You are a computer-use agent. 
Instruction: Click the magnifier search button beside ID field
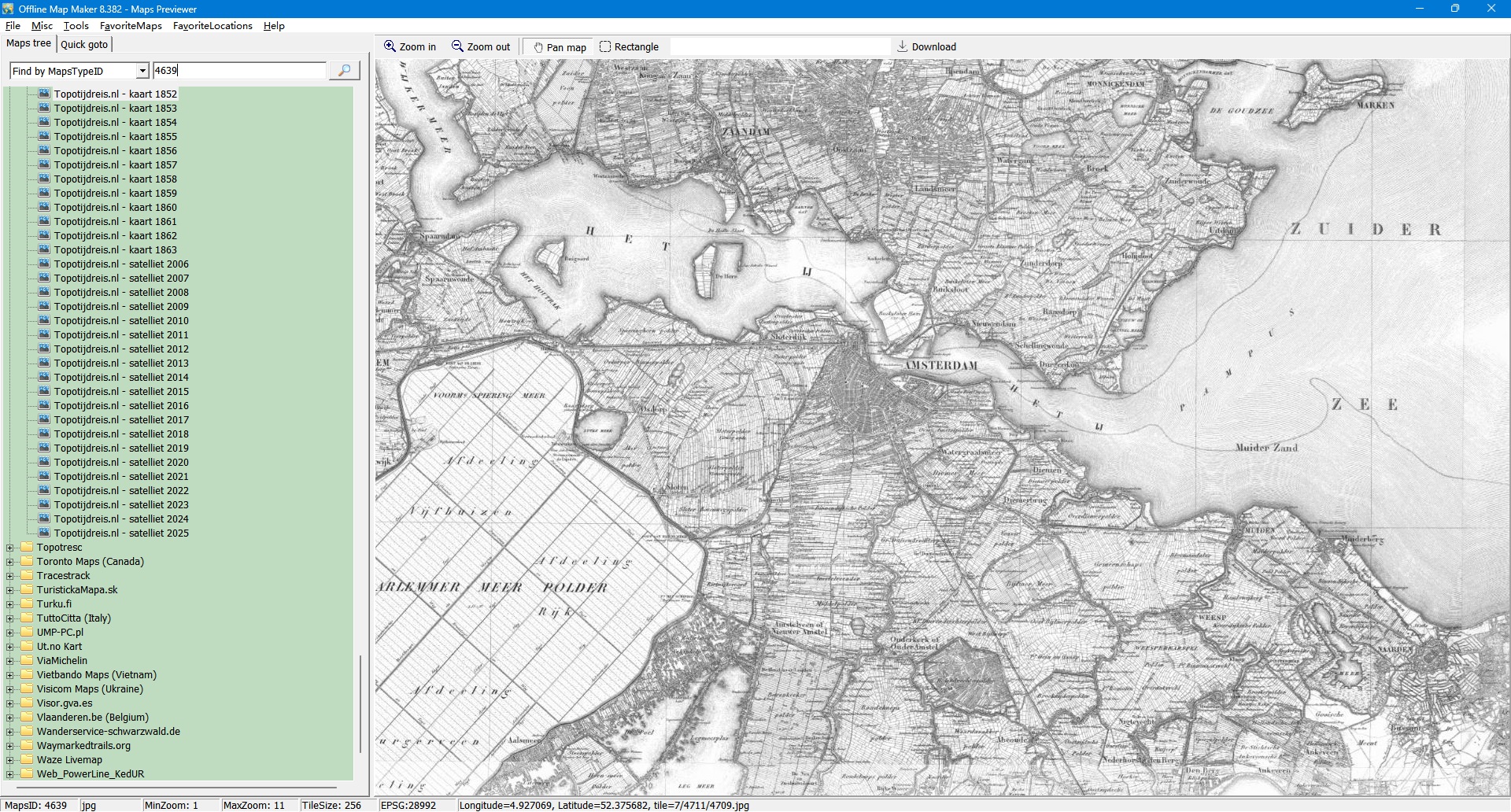(344, 71)
